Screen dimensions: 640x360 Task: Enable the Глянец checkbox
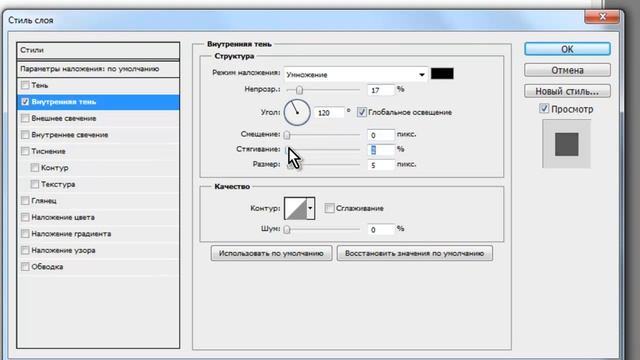pyautogui.click(x=25, y=201)
